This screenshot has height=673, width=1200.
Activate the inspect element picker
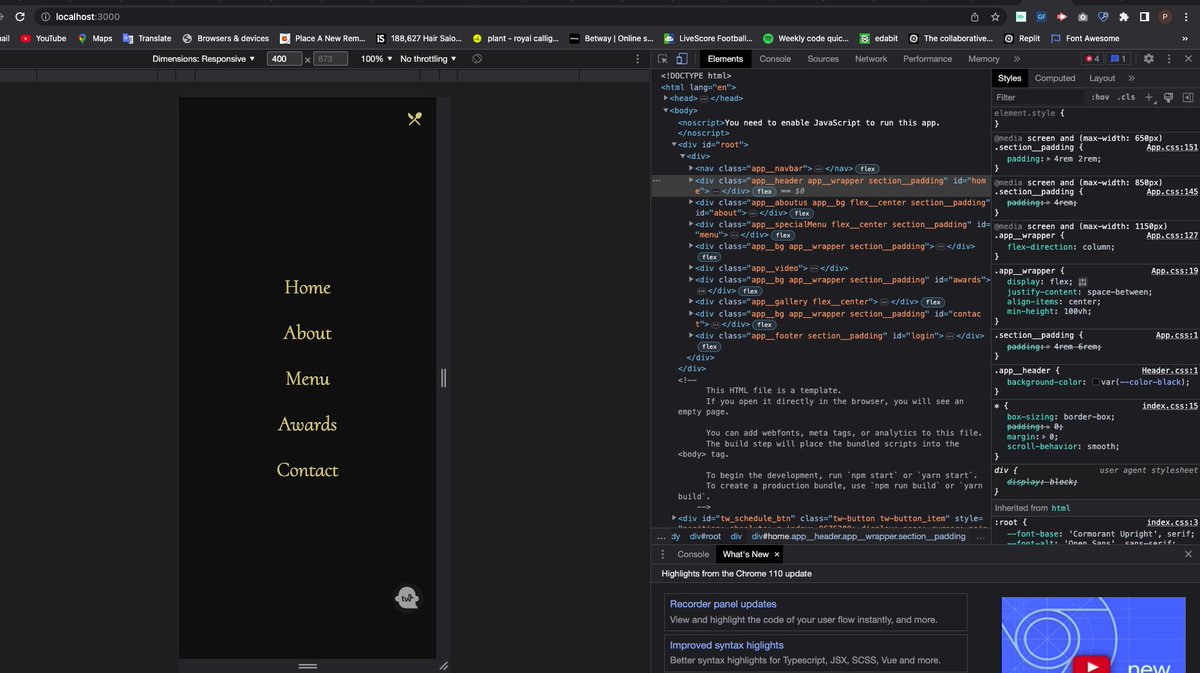tap(663, 59)
